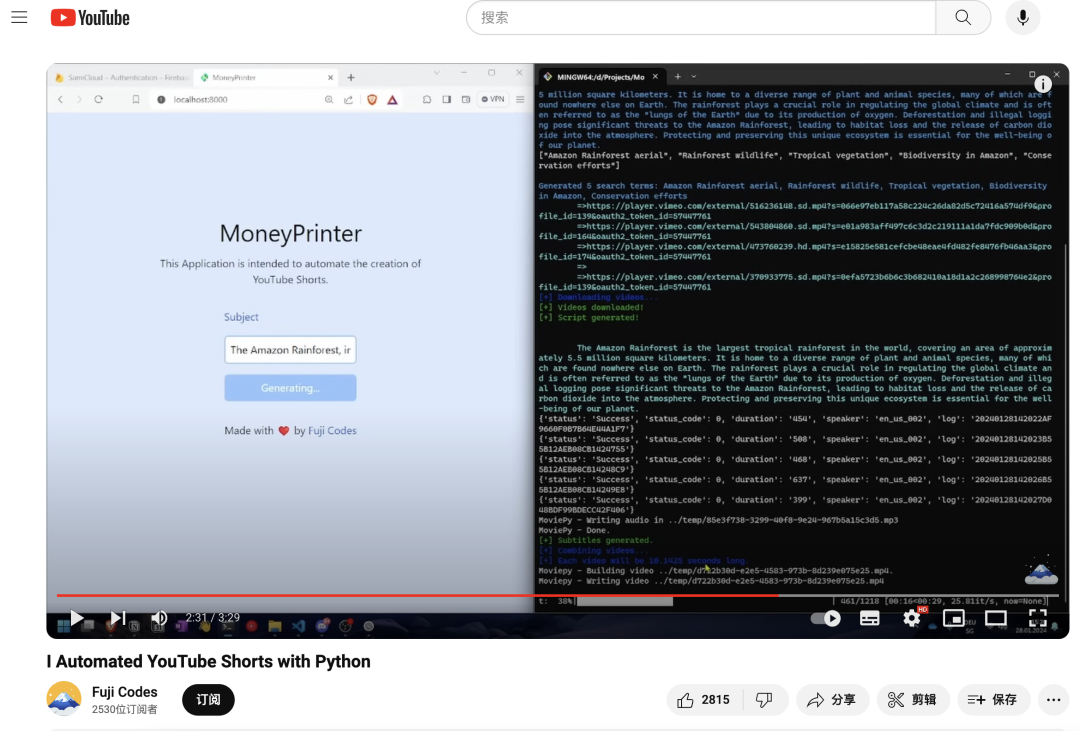Open the video info card icon
The width and height of the screenshot is (1080, 731).
click(1043, 84)
